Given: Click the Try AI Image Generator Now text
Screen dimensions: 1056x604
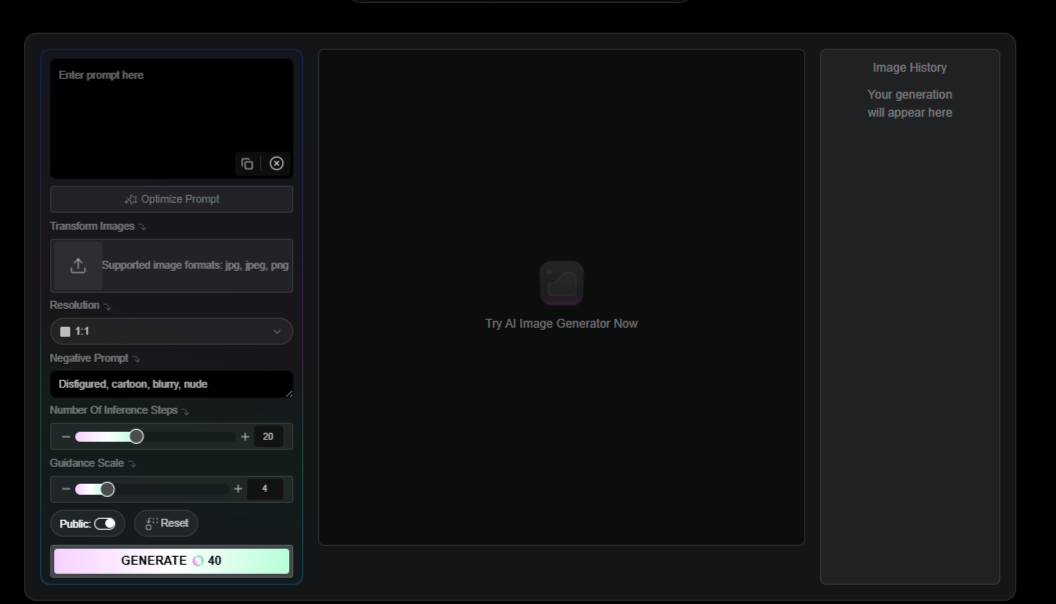Looking at the screenshot, I should [x=562, y=324].
